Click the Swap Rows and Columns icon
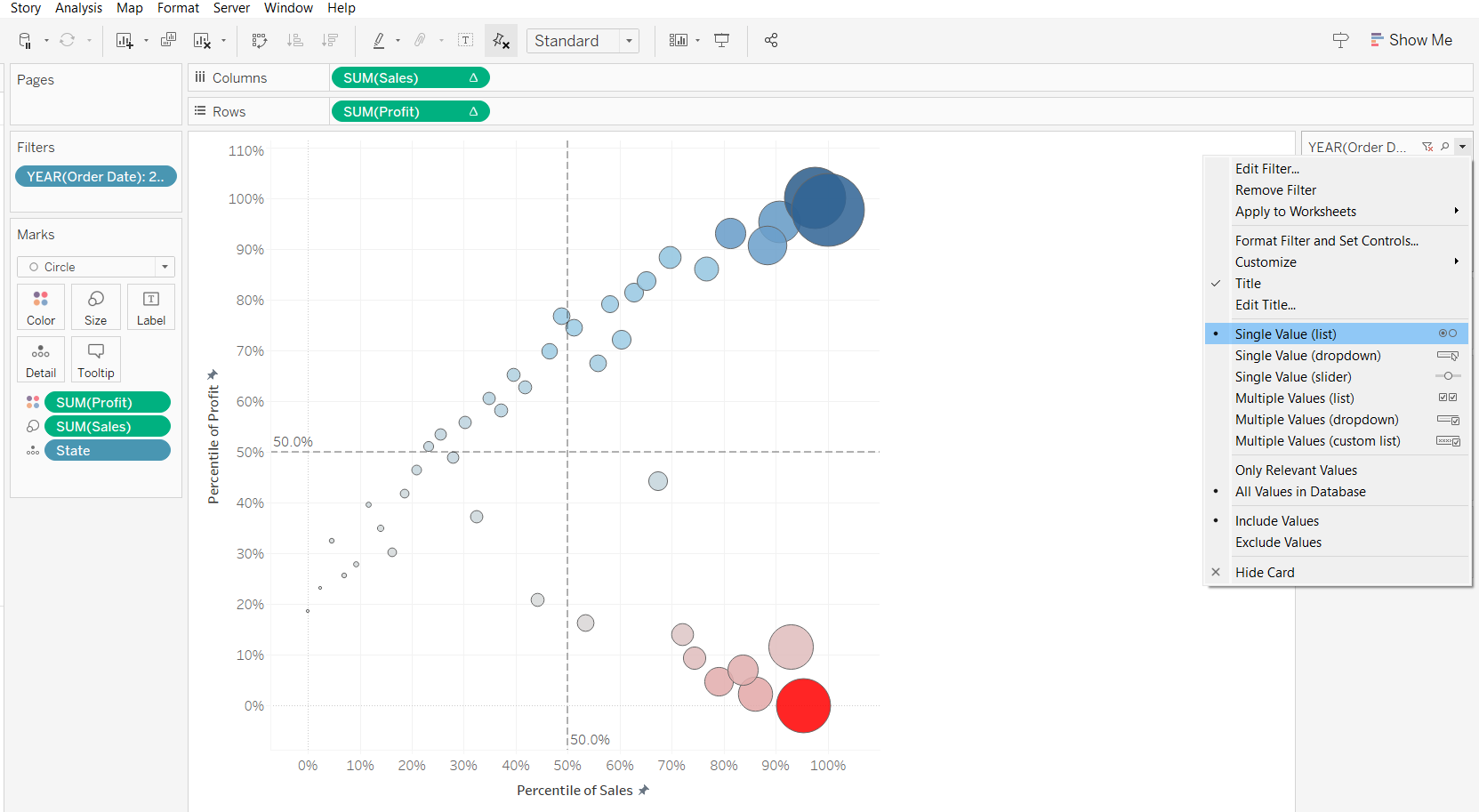Screen dimensions: 1479x812 [x=260, y=41]
